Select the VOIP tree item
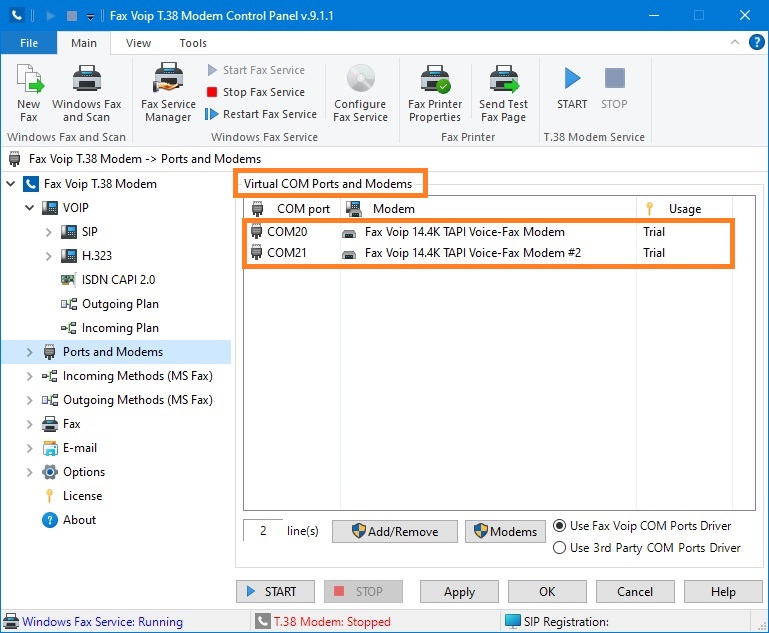 65,208
